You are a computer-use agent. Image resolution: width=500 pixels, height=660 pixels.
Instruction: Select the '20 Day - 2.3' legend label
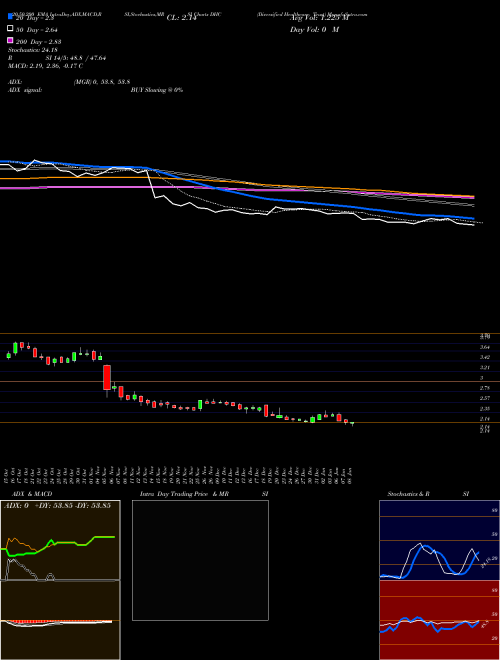(35, 18)
